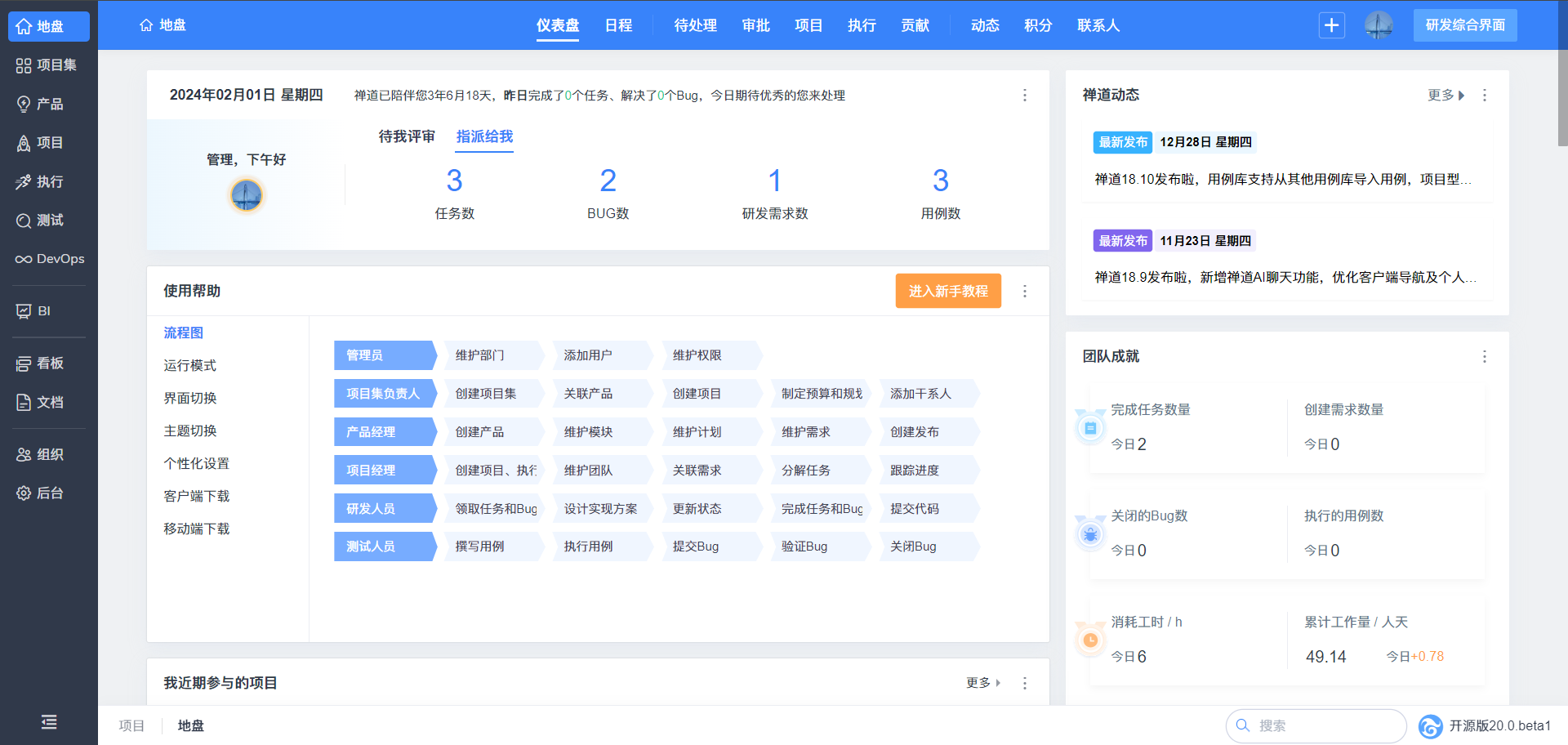Open 使用帮助 block options menu
Screen dimensions: 1568x745
(1025, 292)
